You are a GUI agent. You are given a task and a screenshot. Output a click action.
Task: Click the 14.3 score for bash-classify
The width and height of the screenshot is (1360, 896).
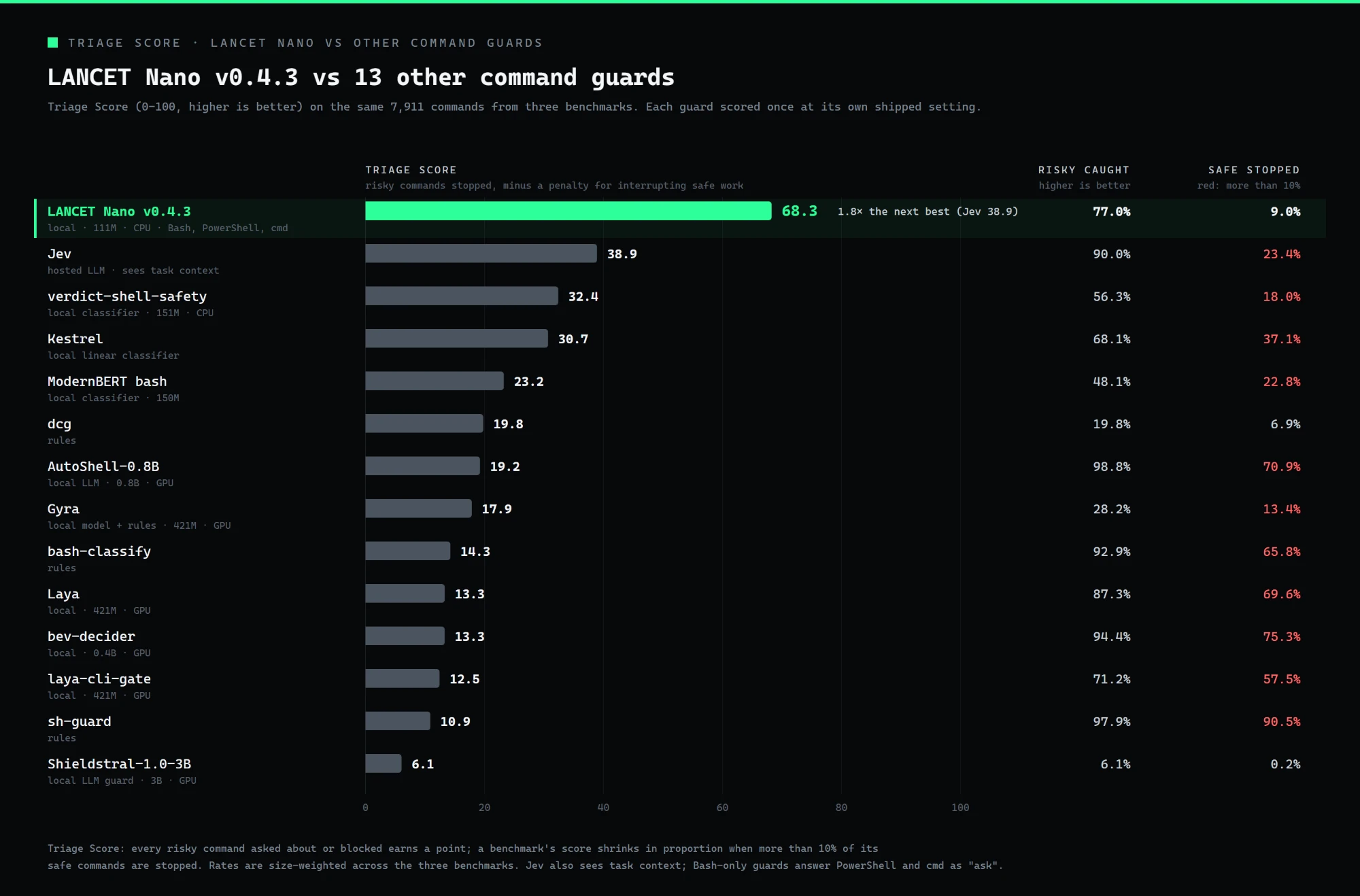pos(475,551)
